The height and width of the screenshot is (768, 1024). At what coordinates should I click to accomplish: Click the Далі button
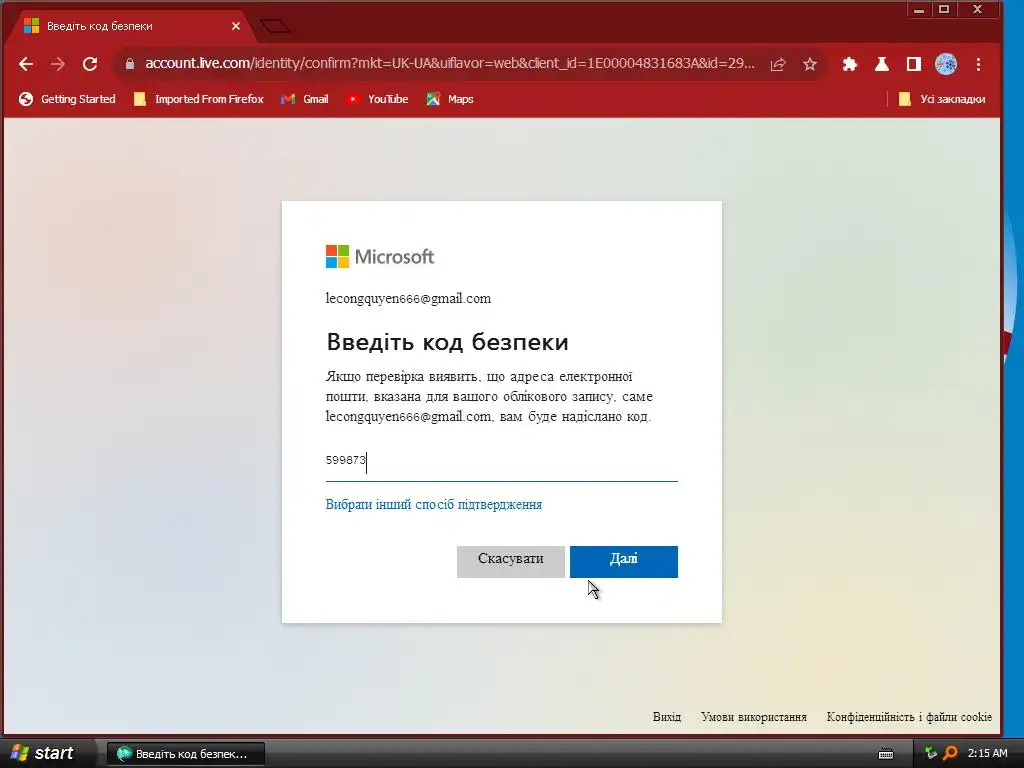[x=624, y=562]
